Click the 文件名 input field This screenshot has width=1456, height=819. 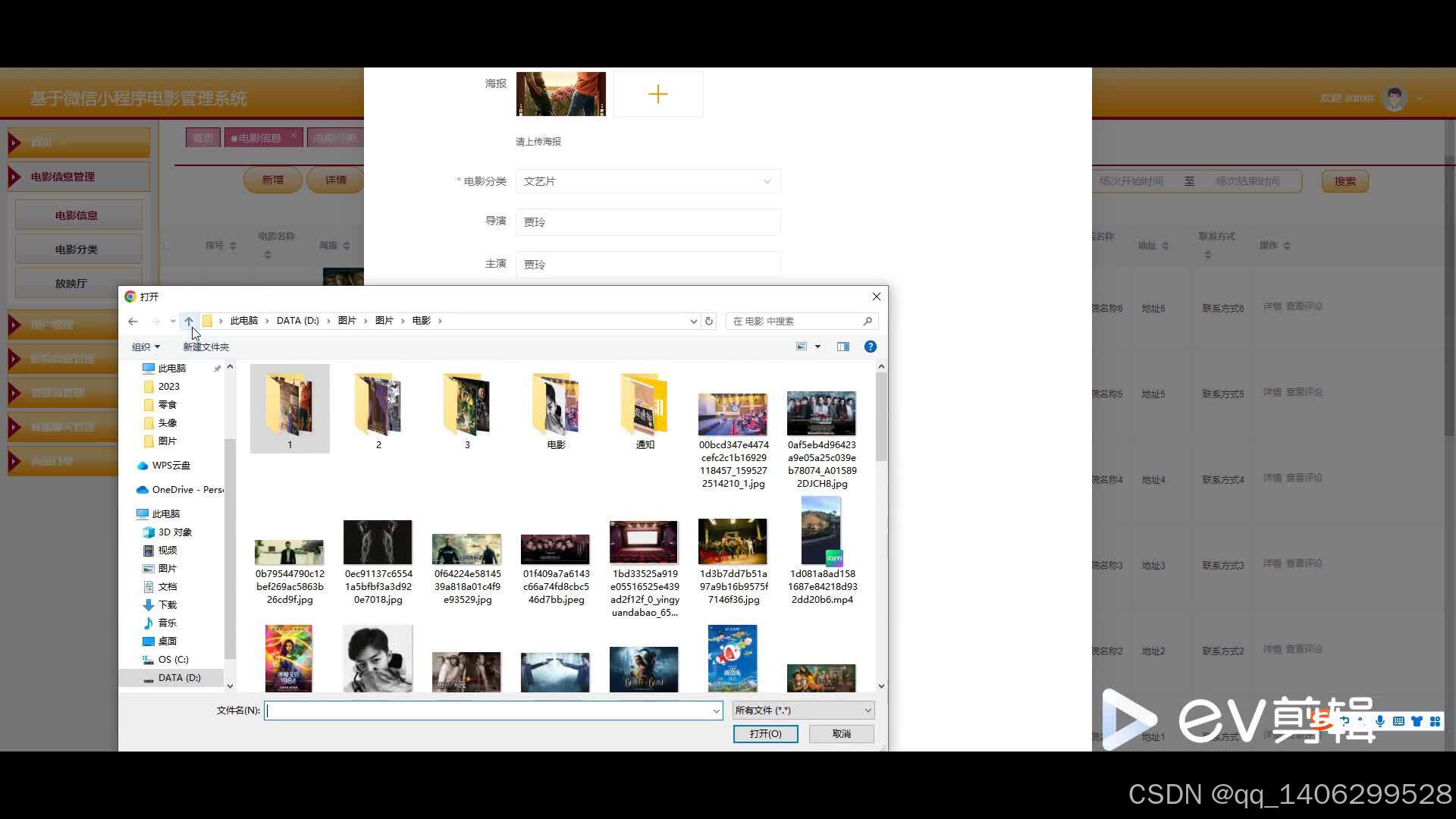point(489,710)
